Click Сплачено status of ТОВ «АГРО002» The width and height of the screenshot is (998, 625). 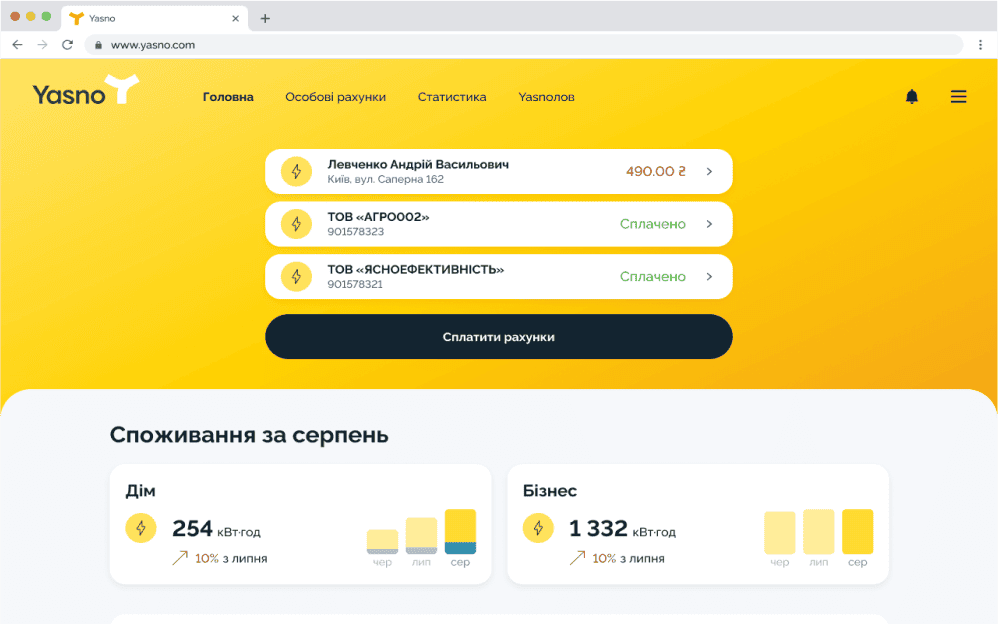point(652,224)
